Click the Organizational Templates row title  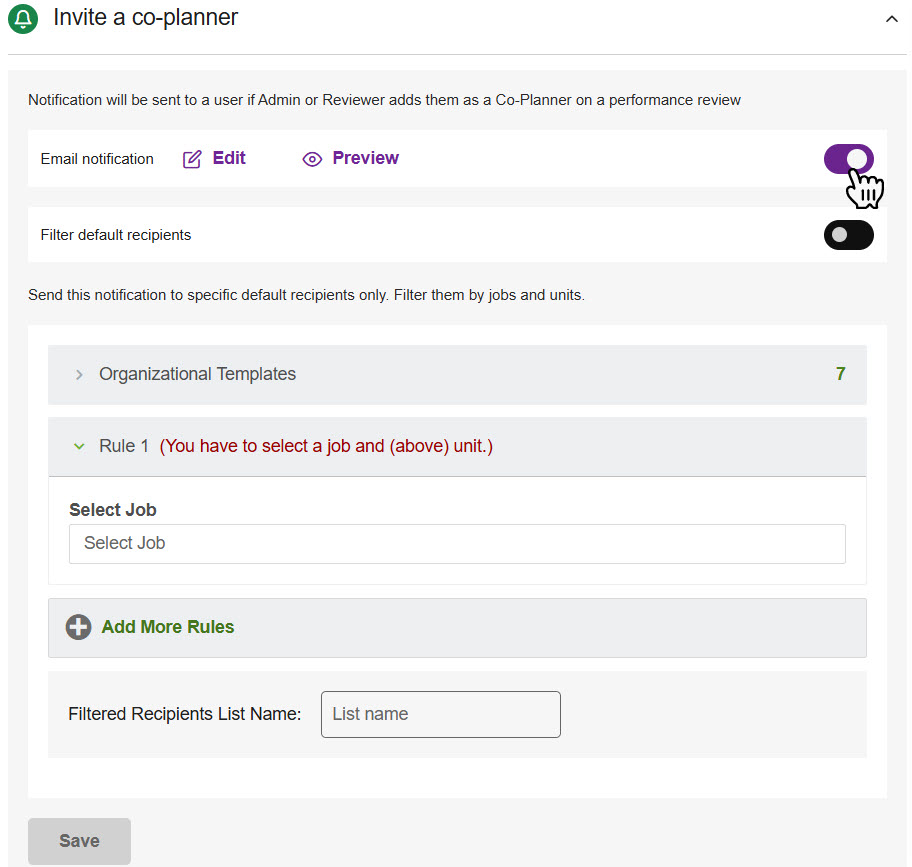(x=197, y=374)
